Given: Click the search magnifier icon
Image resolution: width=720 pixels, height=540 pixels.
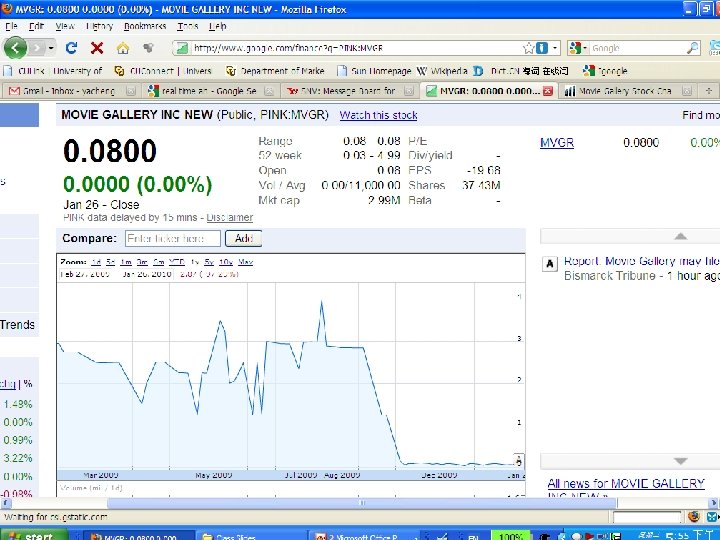Looking at the screenshot, I should point(692,48).
